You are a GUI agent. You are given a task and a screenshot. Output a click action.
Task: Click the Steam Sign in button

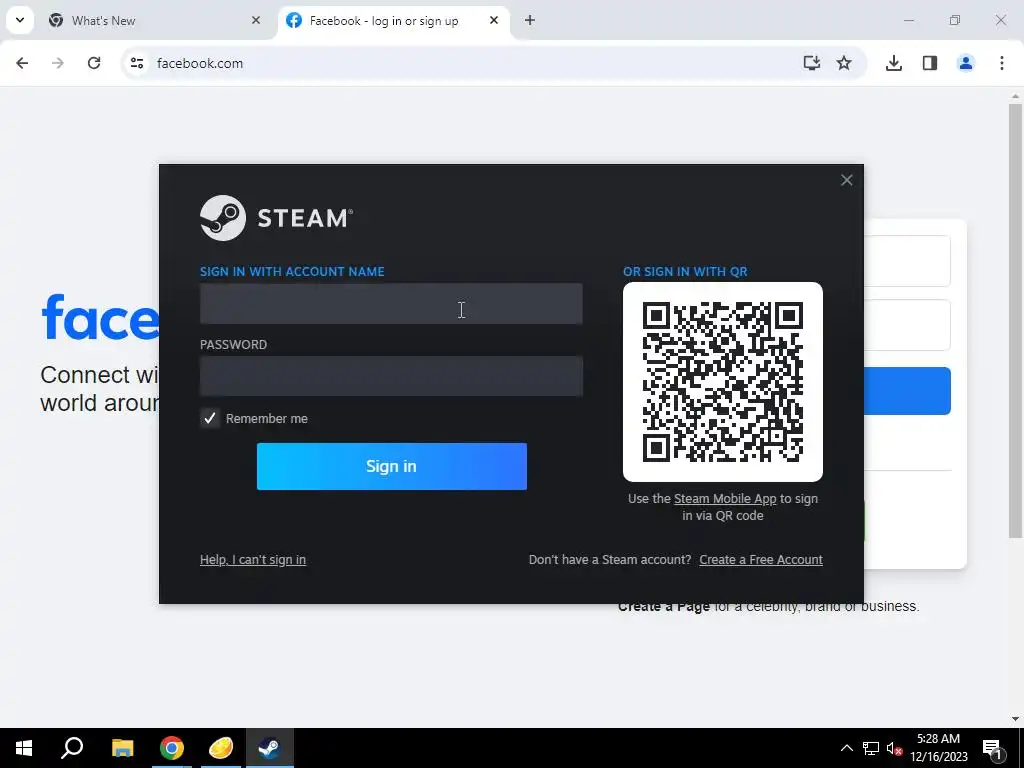(392, 466)
